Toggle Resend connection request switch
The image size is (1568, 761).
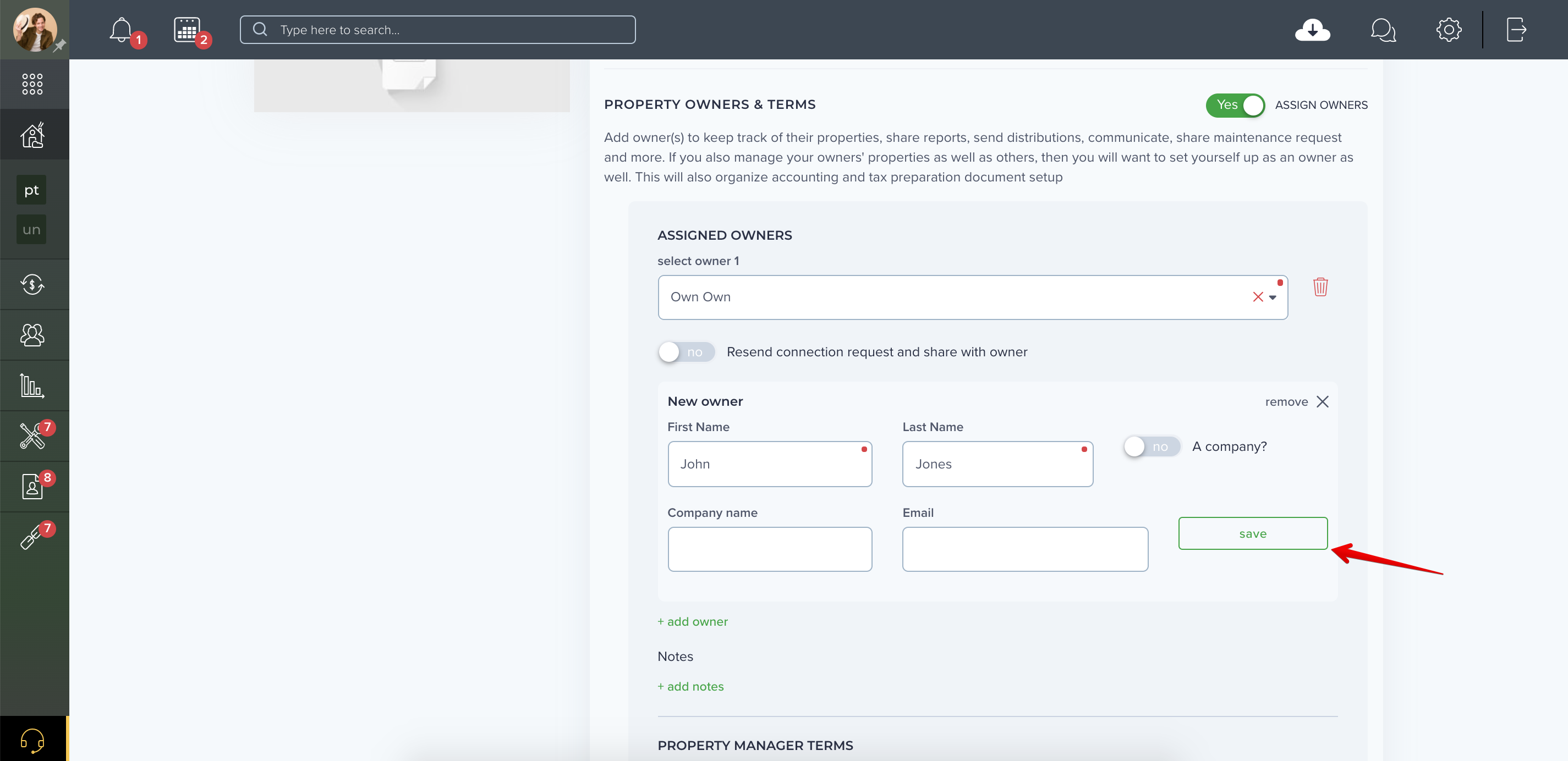[686, 352]
